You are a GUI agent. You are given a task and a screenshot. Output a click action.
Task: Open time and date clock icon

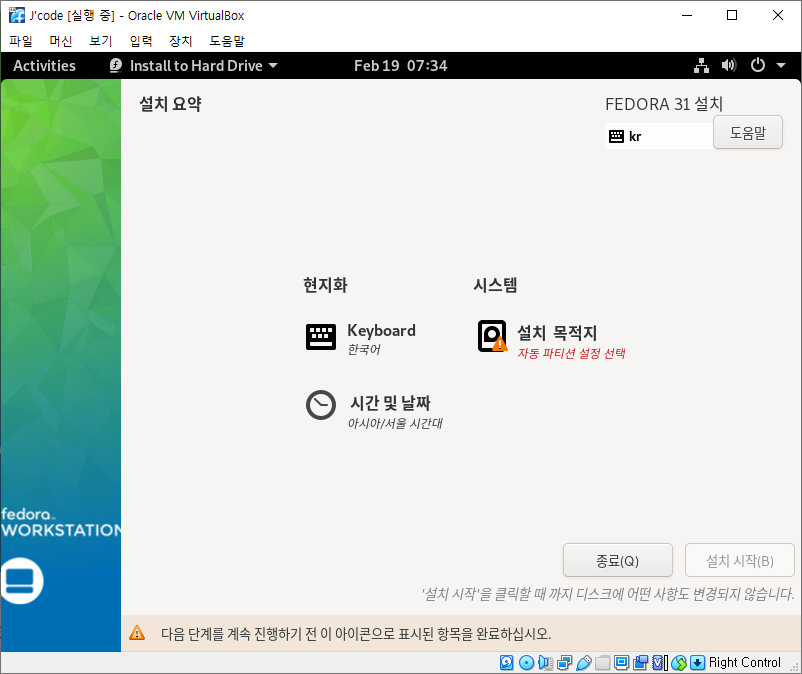[x=321, y=405]
